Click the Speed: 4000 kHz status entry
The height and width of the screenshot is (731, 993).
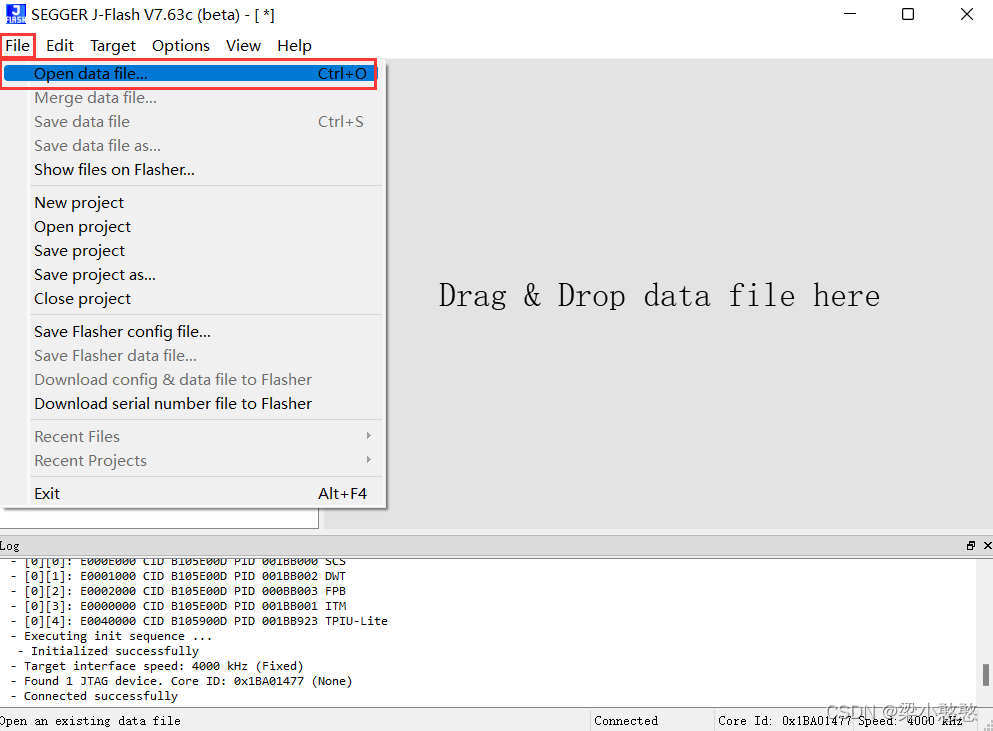point(910,721)
